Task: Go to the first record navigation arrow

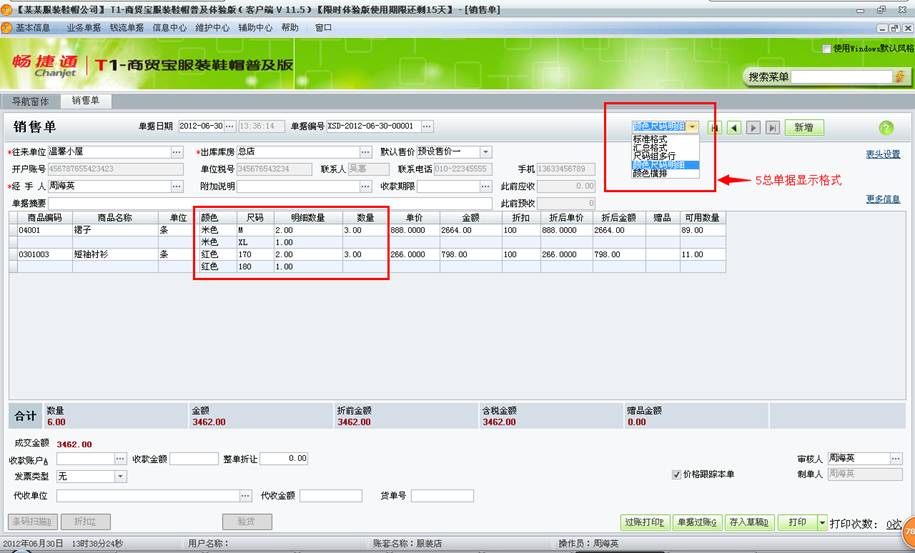Action: pos(715,128)
